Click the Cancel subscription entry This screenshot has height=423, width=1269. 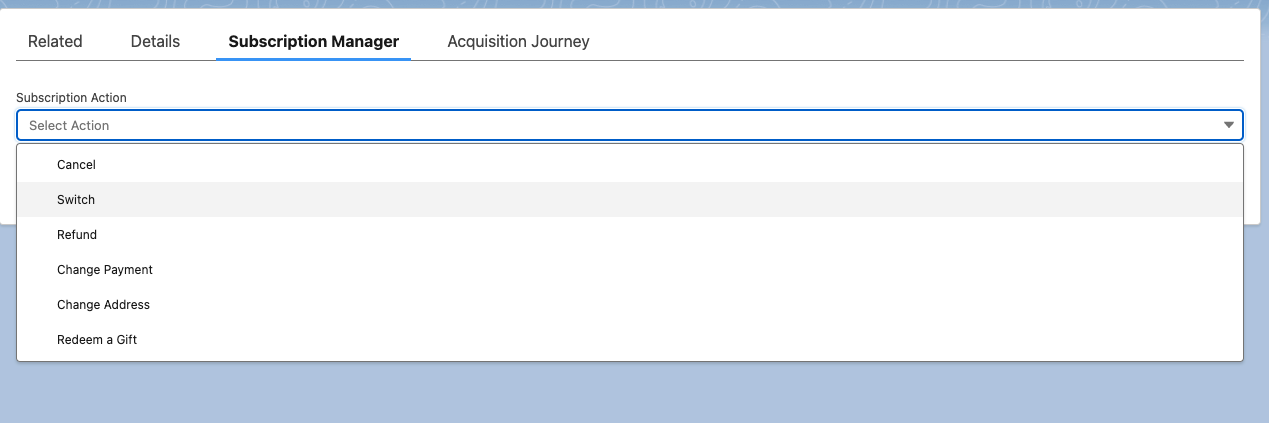point(630,164)
